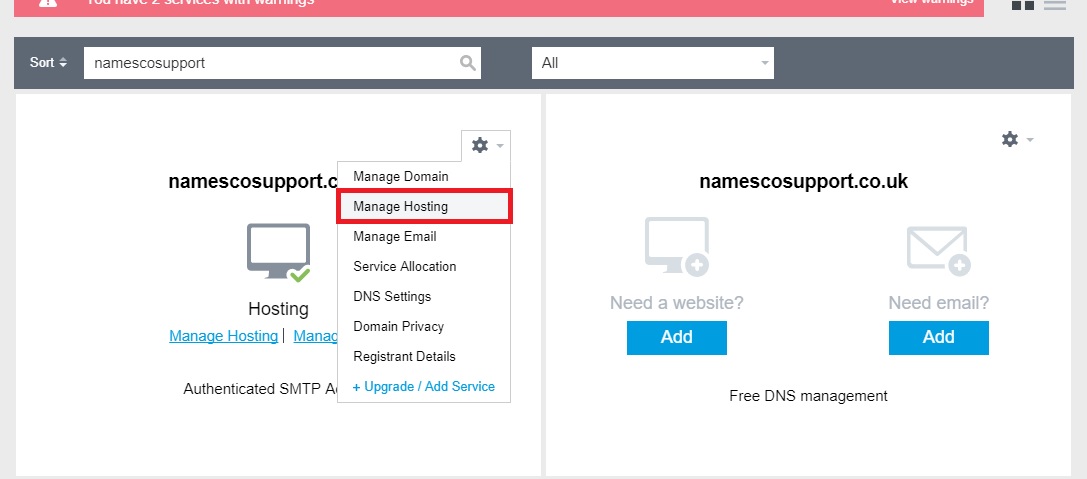This screenshot has width=1087, height=479.
Task: Click the Need a website? text
Action: pyautogui.click(x=677, y=303)
